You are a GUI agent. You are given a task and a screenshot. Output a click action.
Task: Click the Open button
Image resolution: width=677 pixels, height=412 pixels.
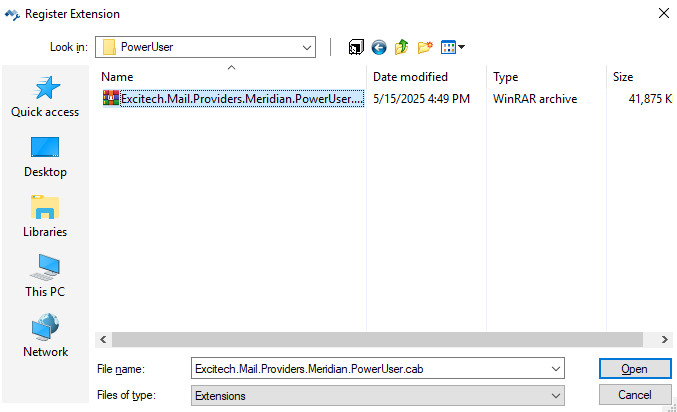(635, 369)
